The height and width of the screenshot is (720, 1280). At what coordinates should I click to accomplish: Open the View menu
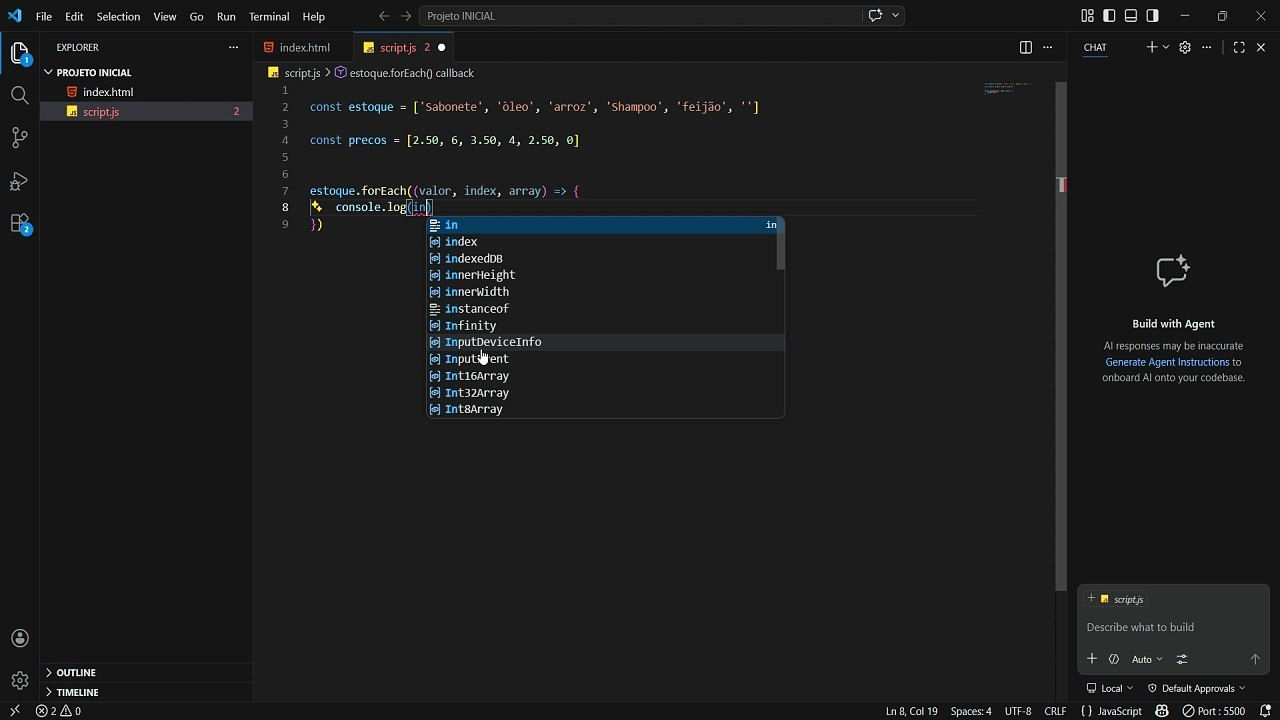pos(165,16)
